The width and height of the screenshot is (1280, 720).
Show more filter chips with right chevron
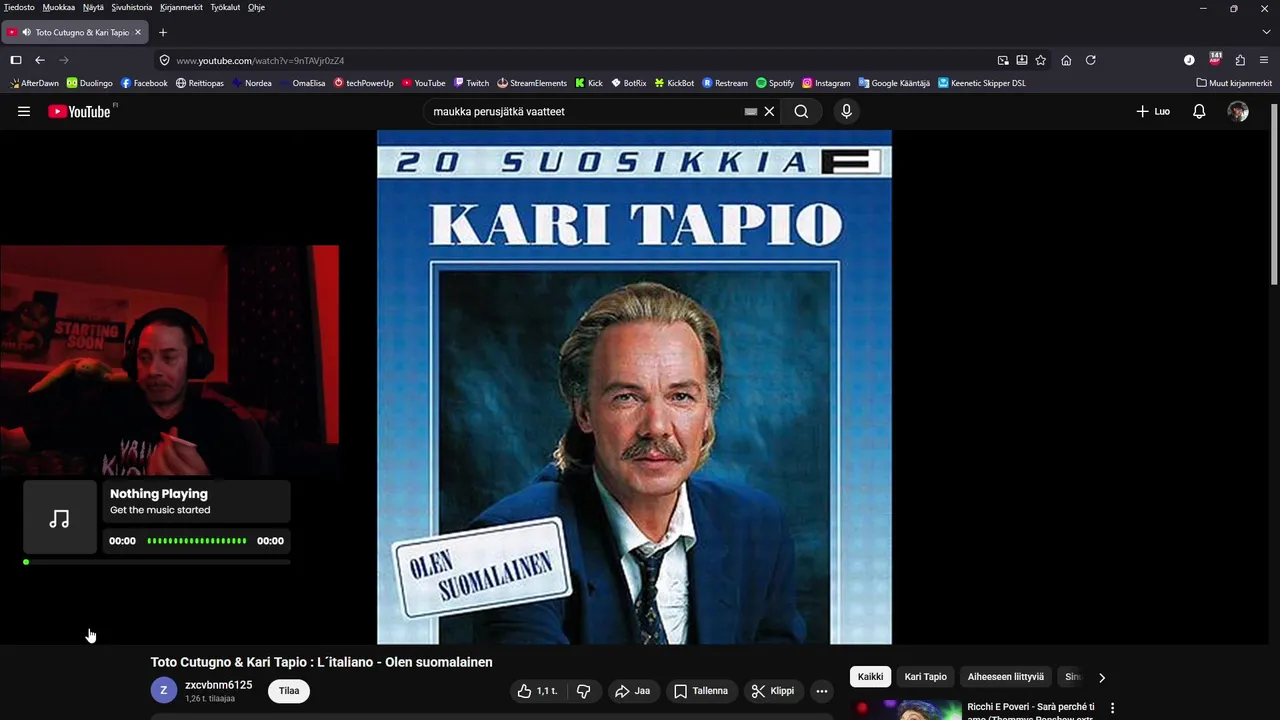(x=1102, y=678)
